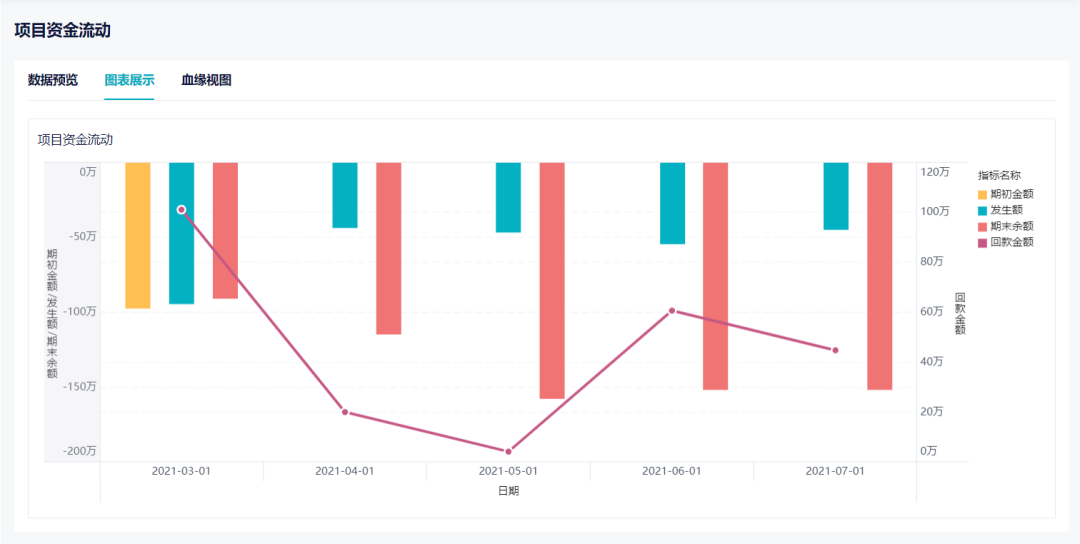Select the teal 发生额 bar for 2021-04-01
This screenshot has width=1080, height=544.
click(x=345, y=195)
